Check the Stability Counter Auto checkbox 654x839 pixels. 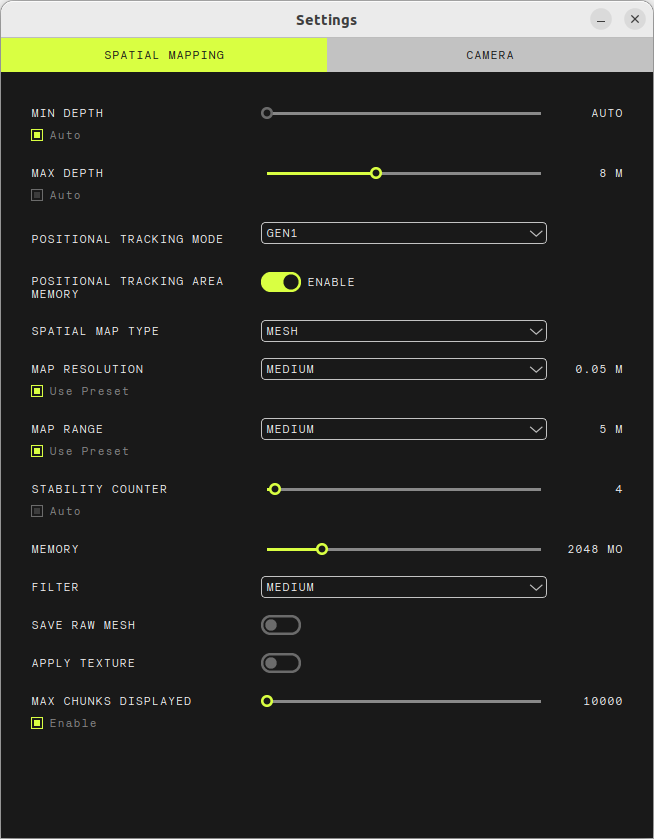(x=37, y=511)
